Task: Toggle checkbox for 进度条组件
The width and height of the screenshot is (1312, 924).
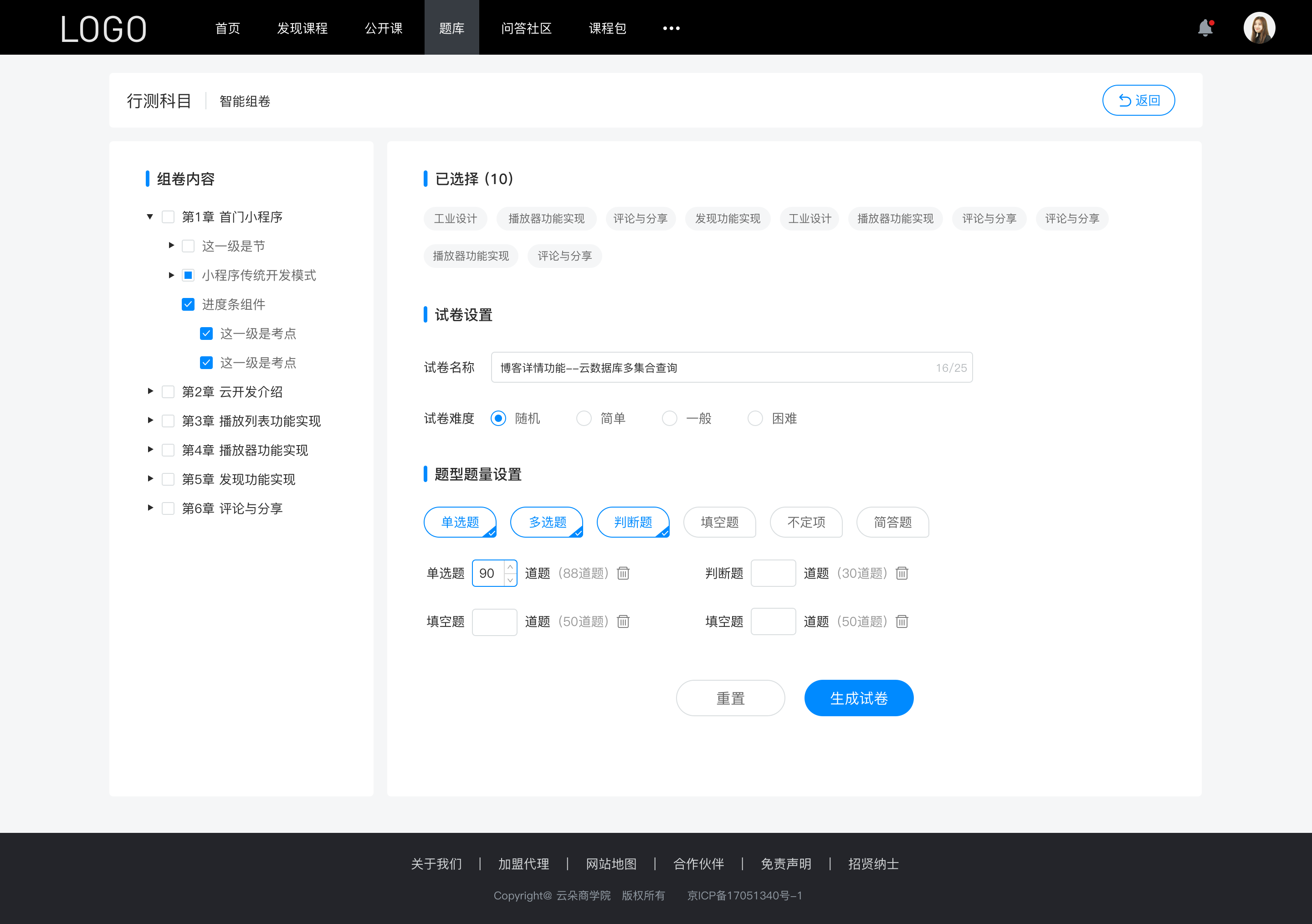Action: pos(187,304)
